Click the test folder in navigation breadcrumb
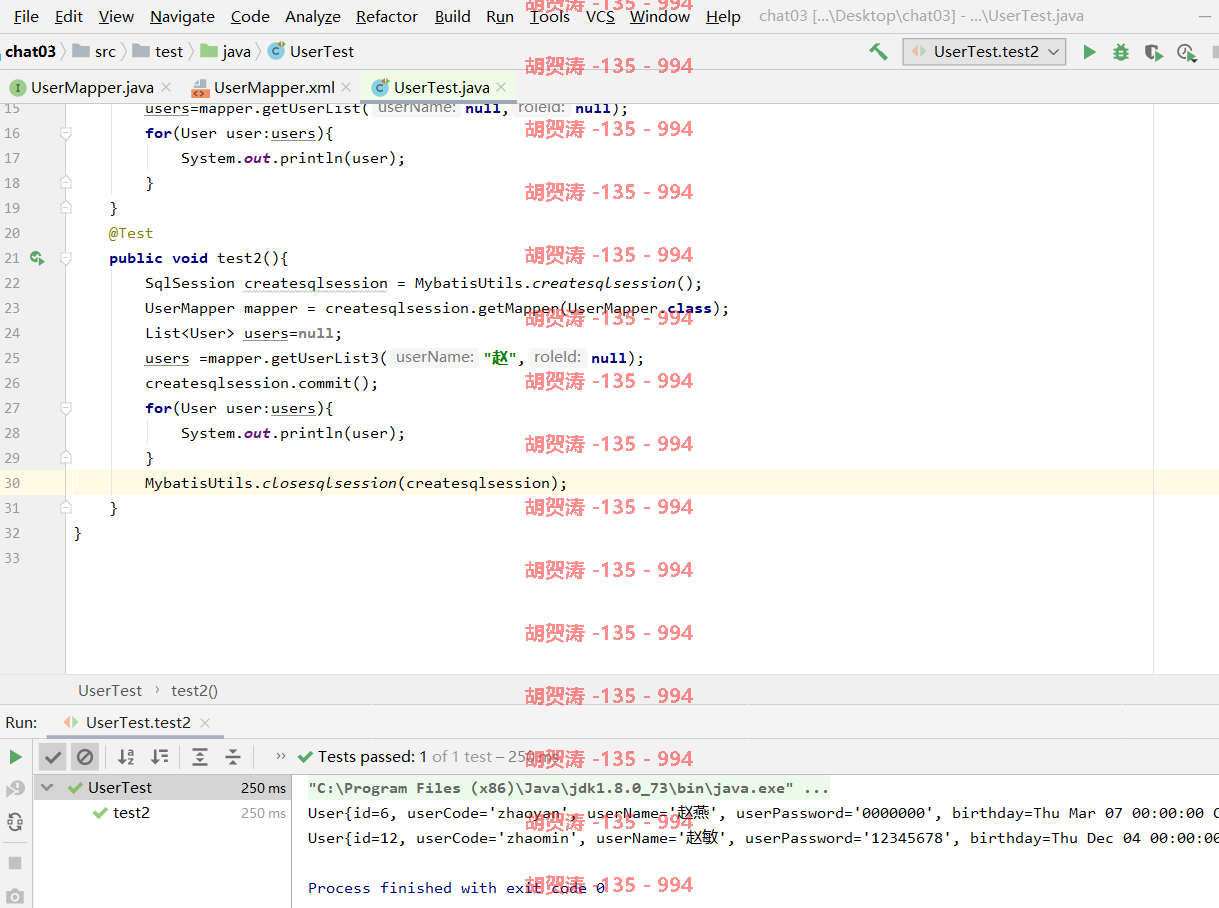This screenshot has width=1219, height=908. [157, 51]
